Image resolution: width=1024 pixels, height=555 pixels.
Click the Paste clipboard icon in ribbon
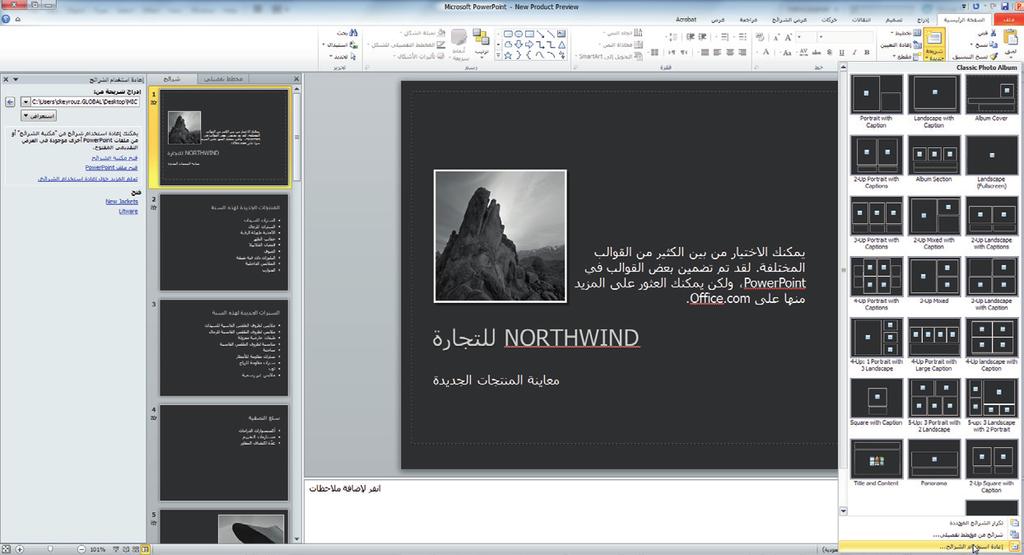(1010, 37)
